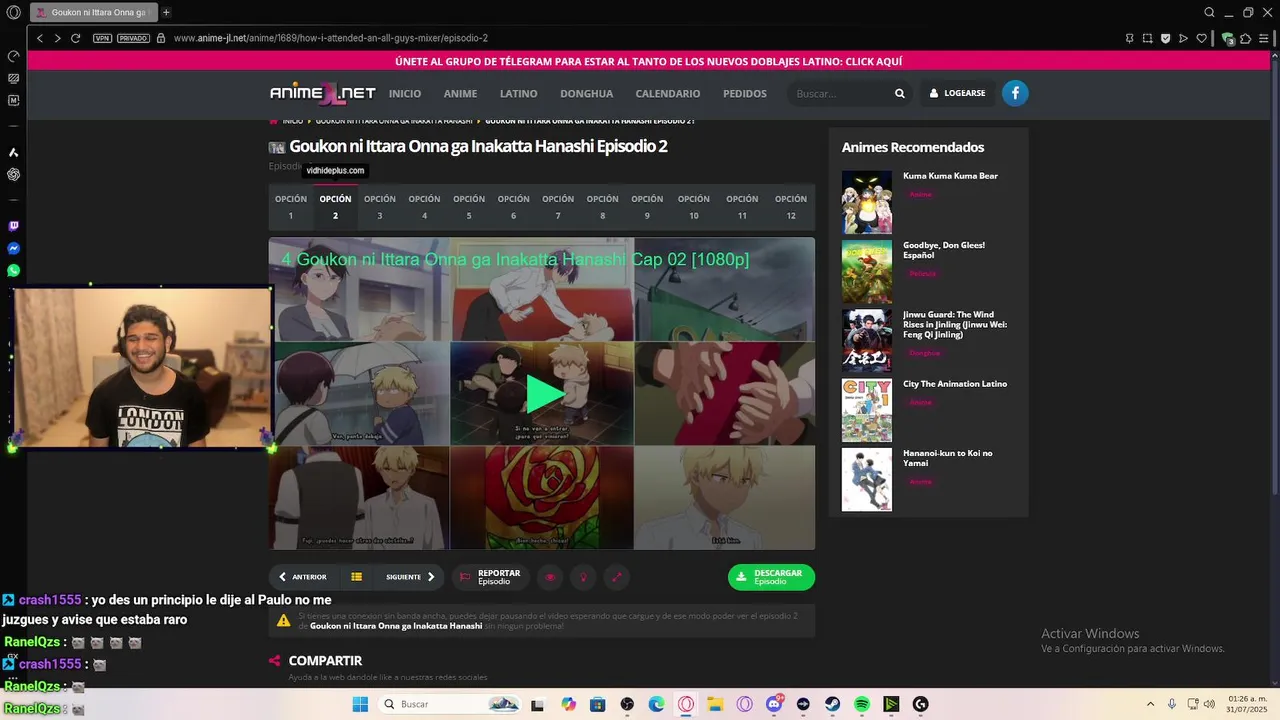Switch to the OPCIÓN 1 server tab
This screenshot has width=1280, height=720.
[x=291, y=207]
